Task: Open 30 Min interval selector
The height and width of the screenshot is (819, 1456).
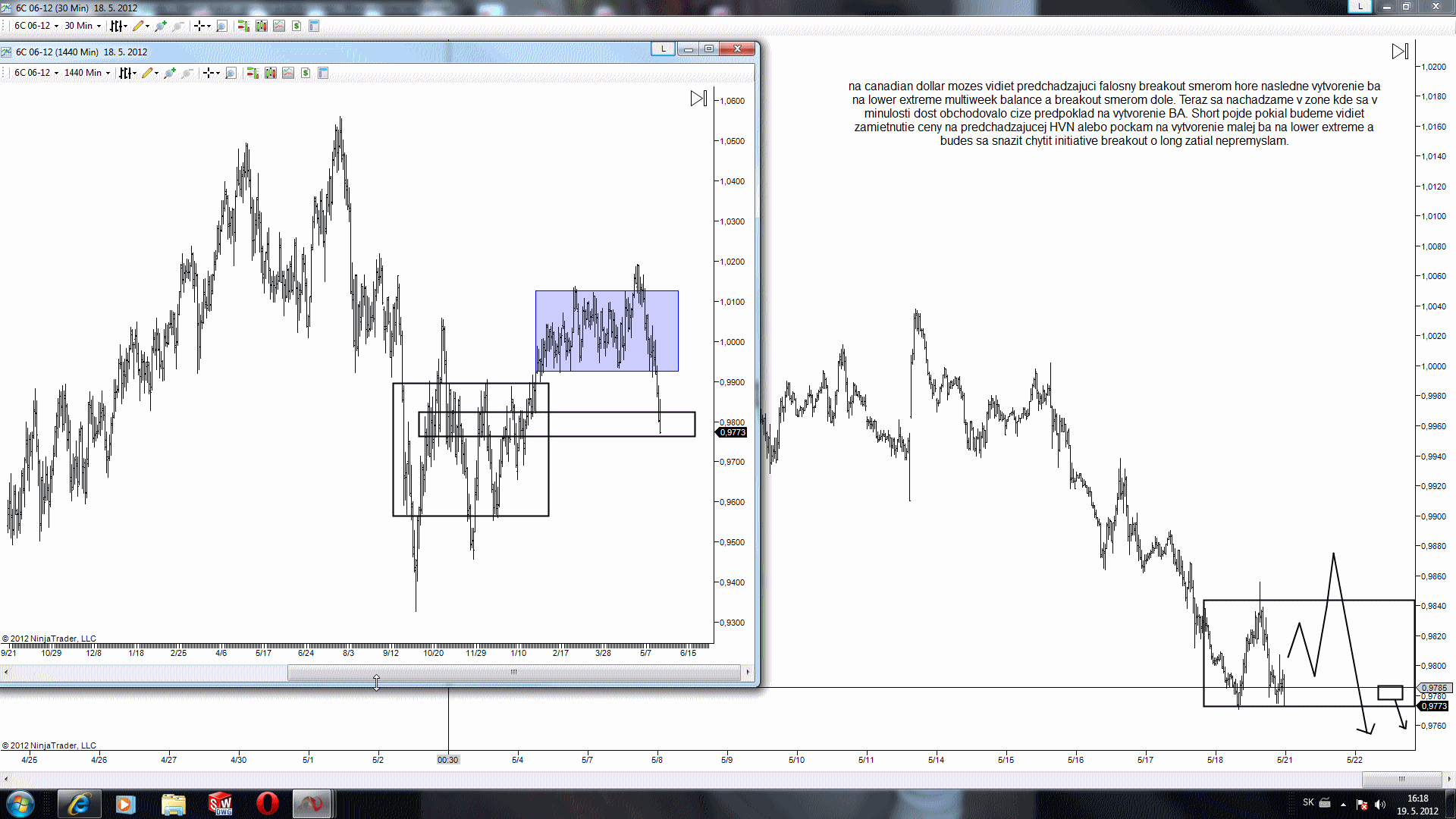Action: tap(82, 26)
